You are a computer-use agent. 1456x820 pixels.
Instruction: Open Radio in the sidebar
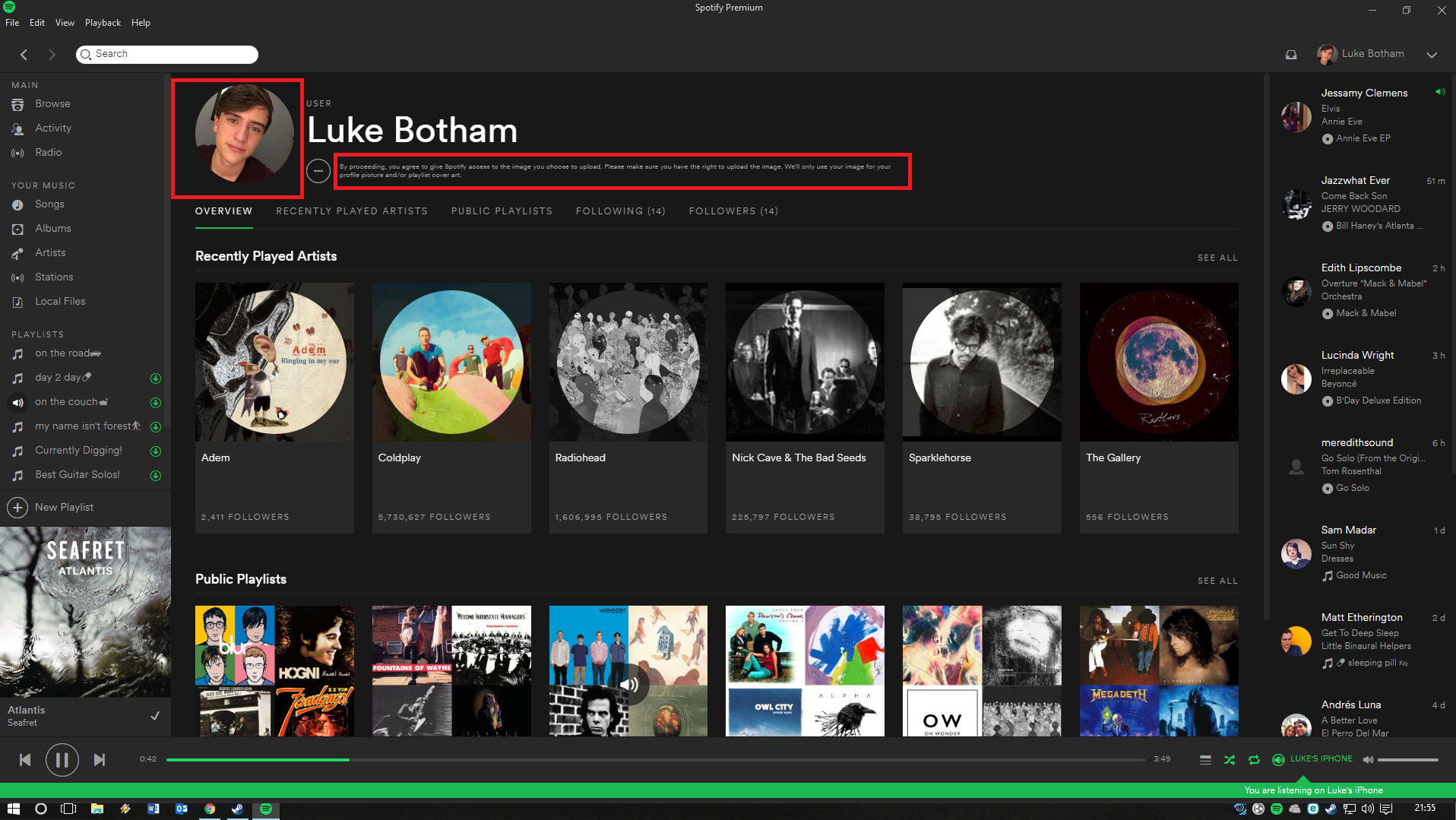pos(49,153)
